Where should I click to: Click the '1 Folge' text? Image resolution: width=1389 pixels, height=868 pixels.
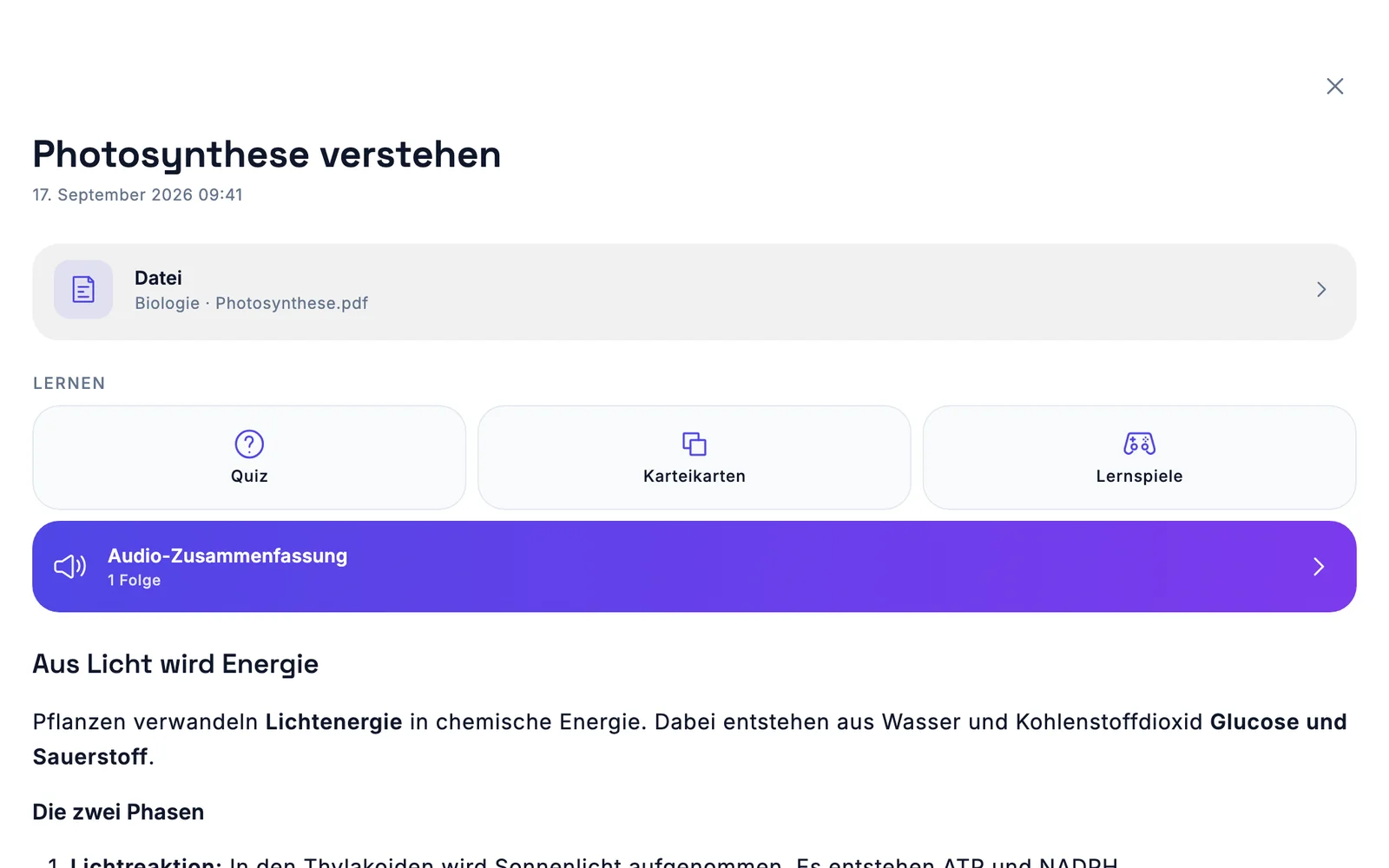[134, 580]
